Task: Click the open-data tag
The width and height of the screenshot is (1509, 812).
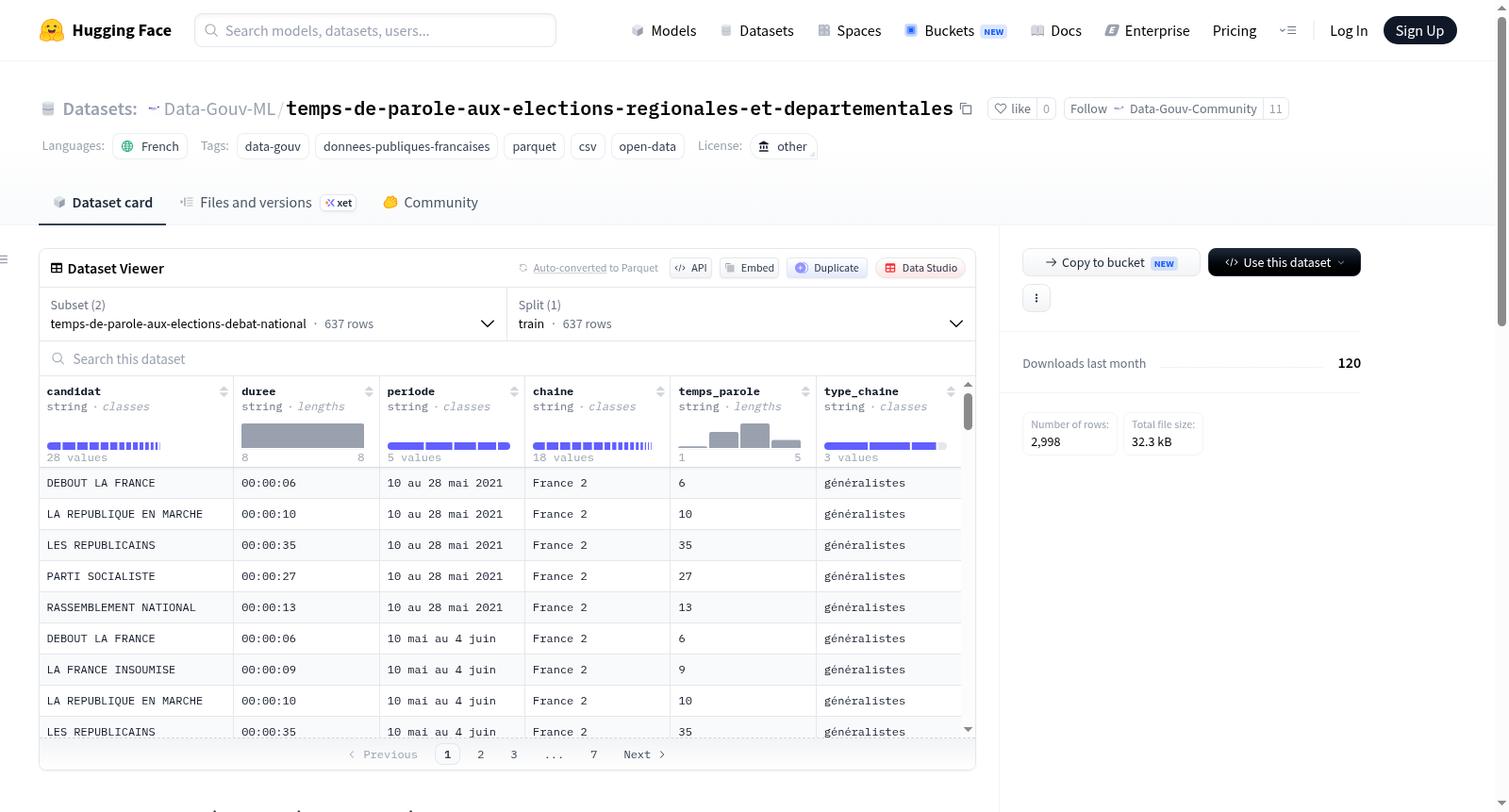Action: (647, 146)
